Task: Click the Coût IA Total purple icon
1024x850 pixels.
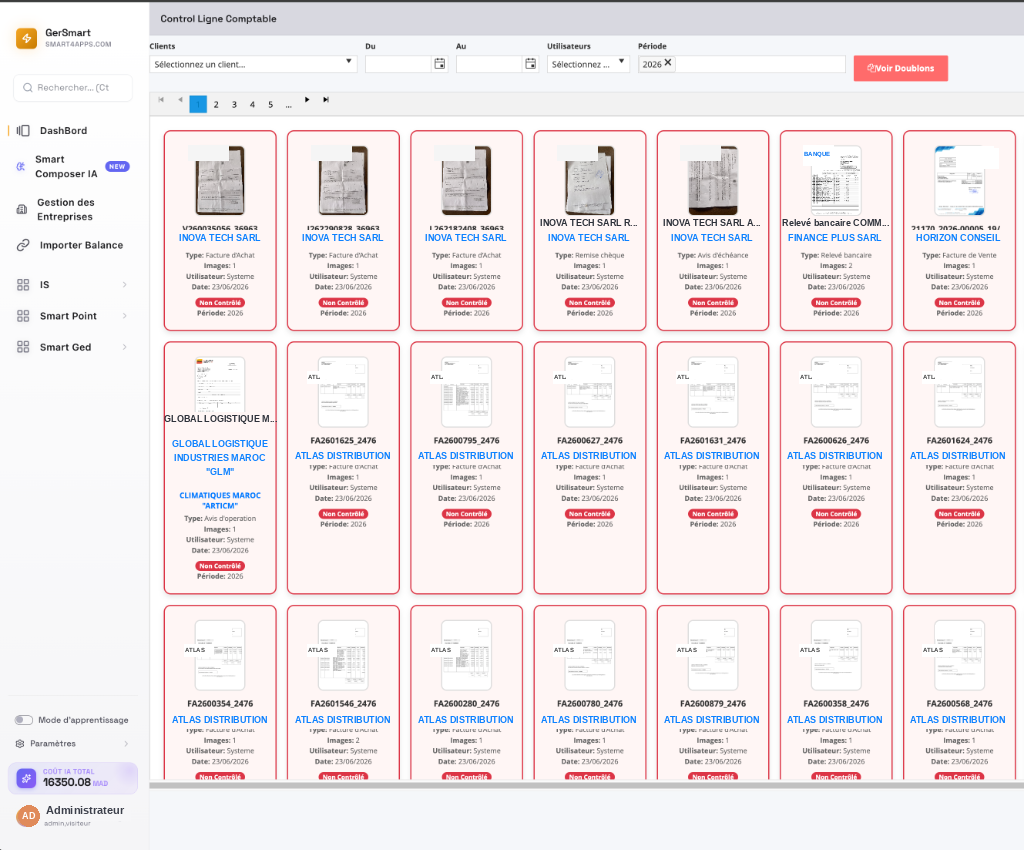Action: pos(26,778)
